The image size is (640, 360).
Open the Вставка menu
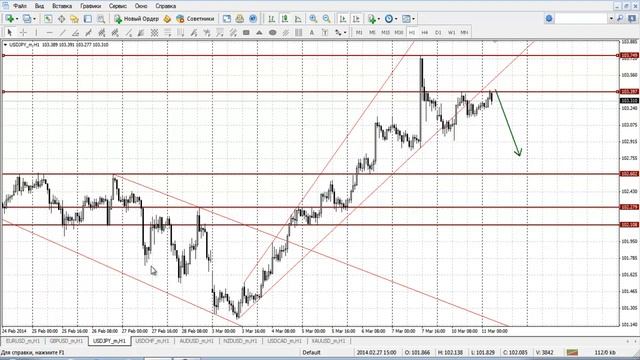pyautogui.click(x=62, y=6)
